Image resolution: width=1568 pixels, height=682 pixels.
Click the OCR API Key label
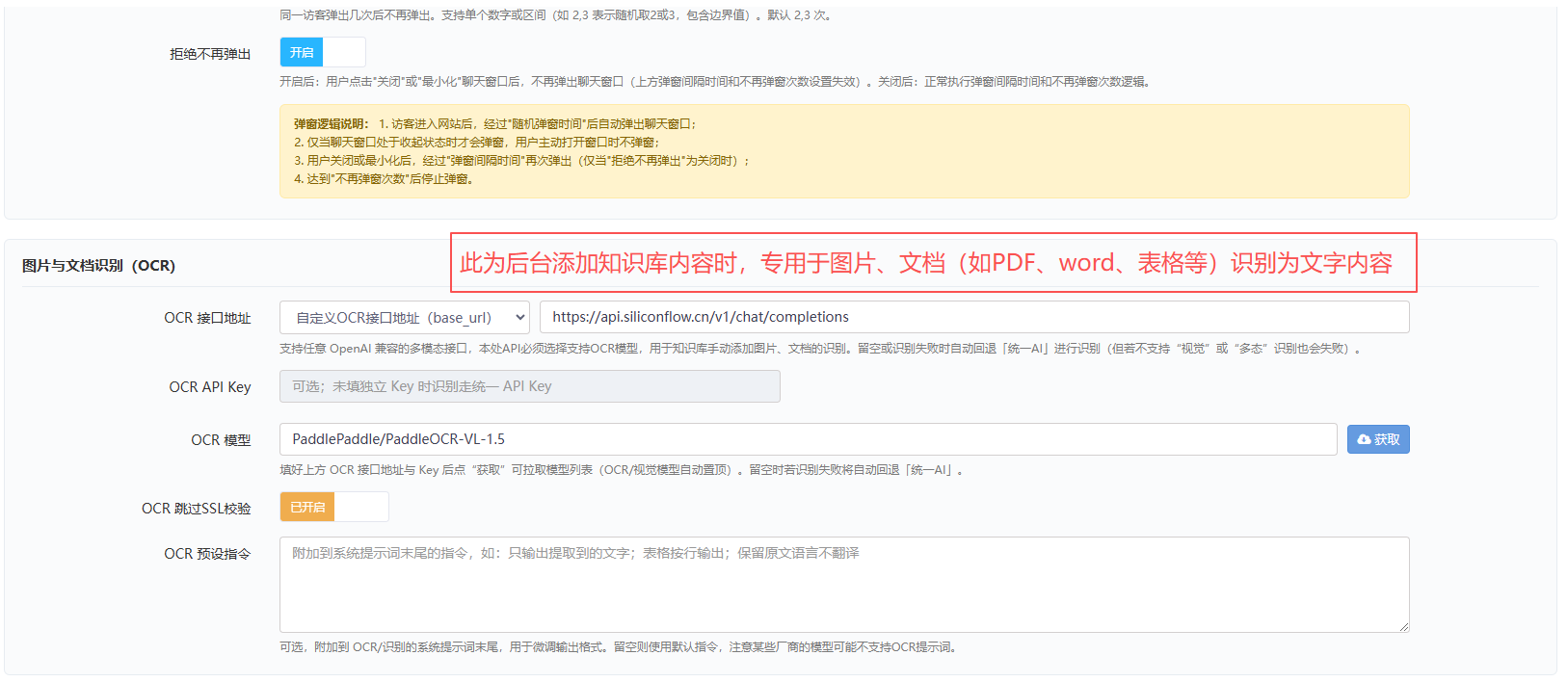tap(210, 387)
